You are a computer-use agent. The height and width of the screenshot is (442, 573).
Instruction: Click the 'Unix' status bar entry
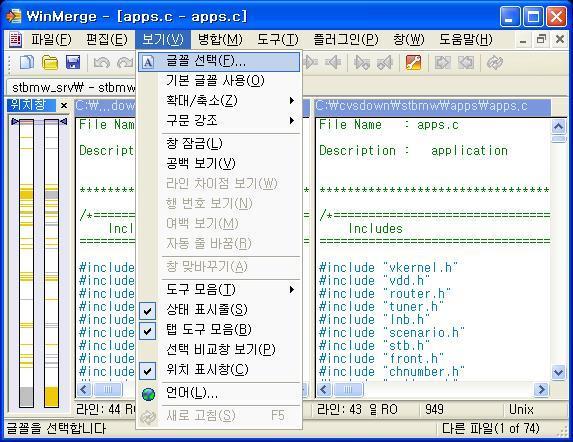coord(521,409)
